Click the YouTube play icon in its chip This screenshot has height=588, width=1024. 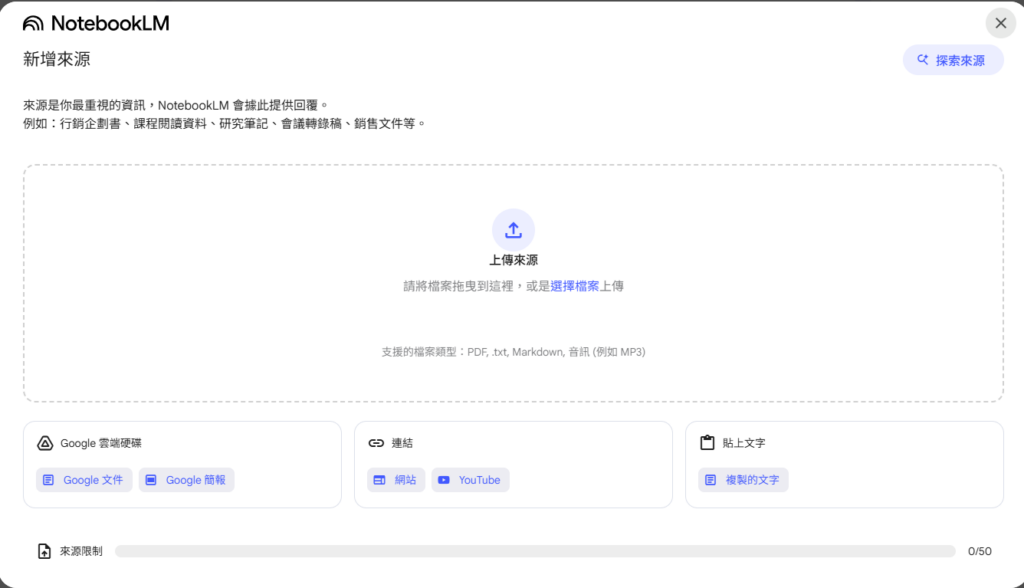(x=443, y=480)
